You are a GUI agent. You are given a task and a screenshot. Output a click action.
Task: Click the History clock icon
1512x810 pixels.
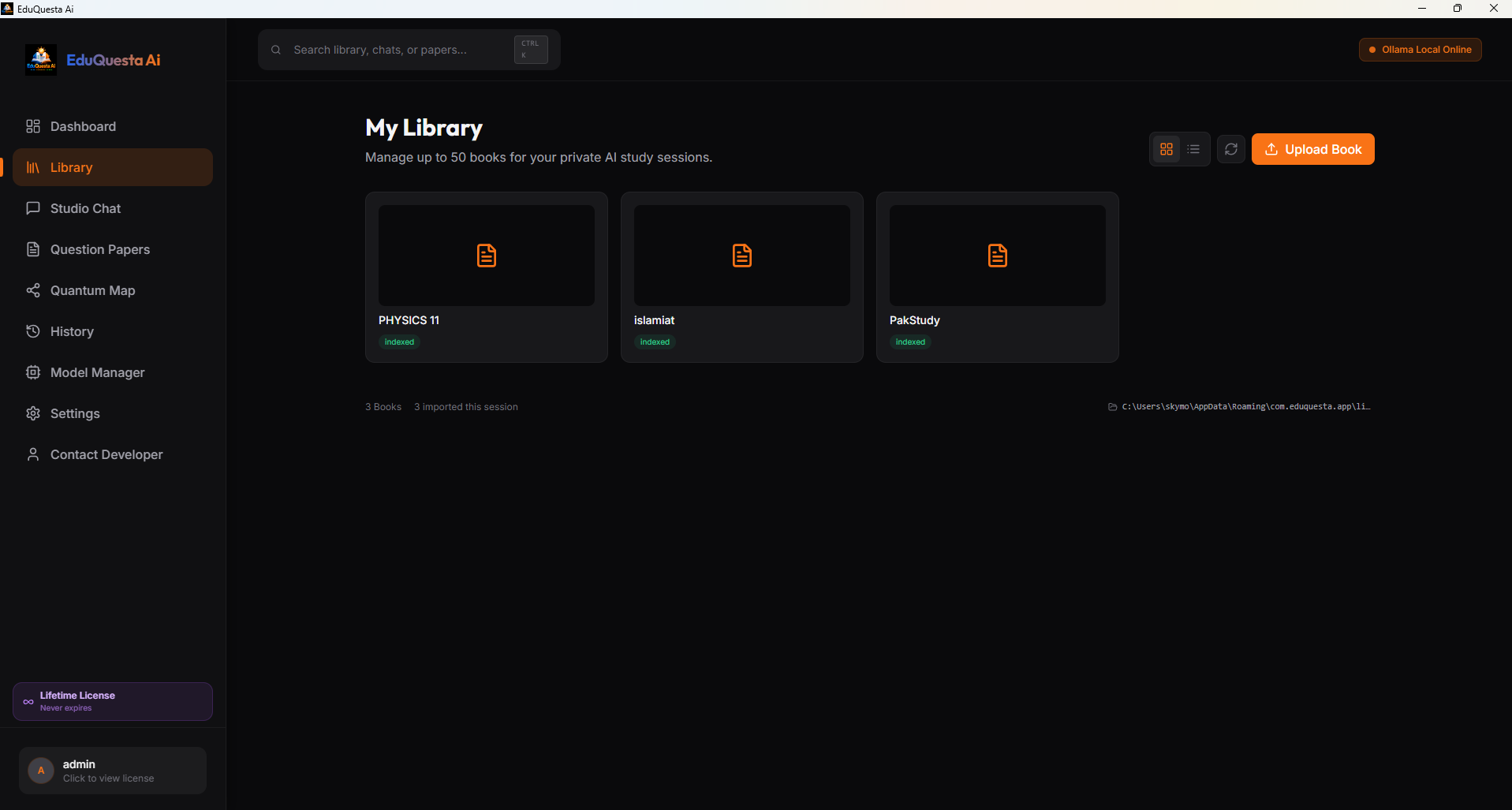click(x=33, y=331)
